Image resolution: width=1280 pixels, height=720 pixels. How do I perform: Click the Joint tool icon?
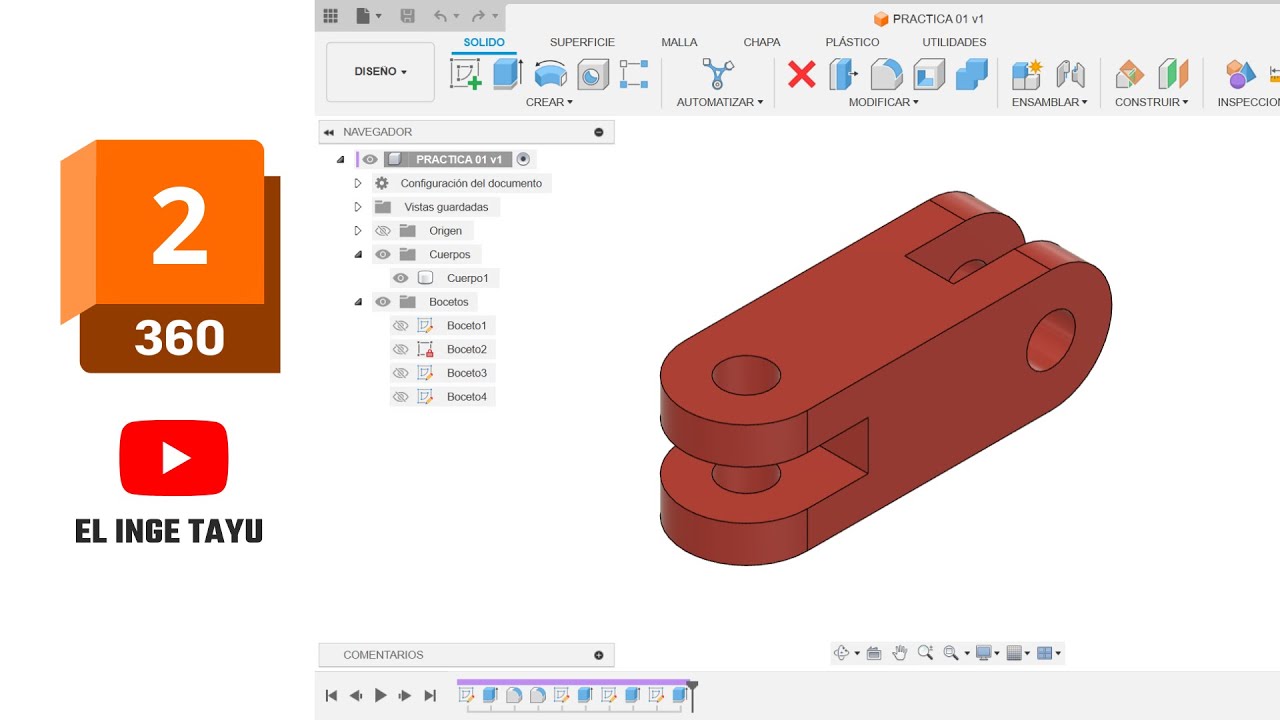[x=1070, y=74]
